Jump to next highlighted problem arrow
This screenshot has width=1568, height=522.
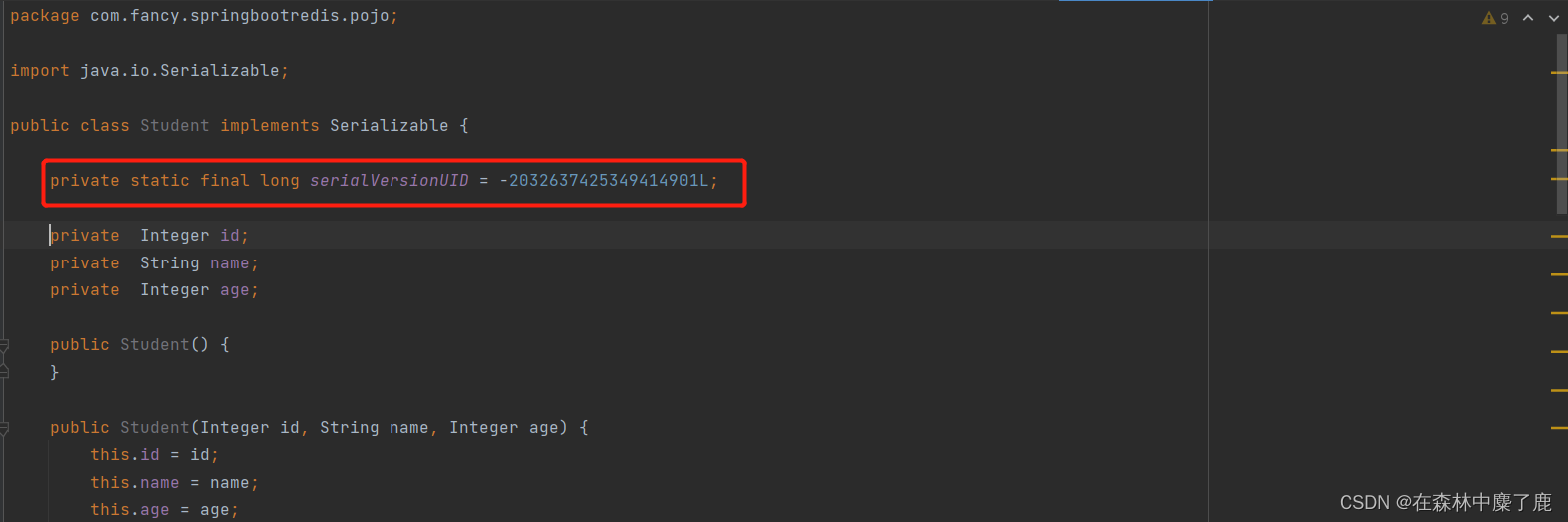tap(1554, 18)
